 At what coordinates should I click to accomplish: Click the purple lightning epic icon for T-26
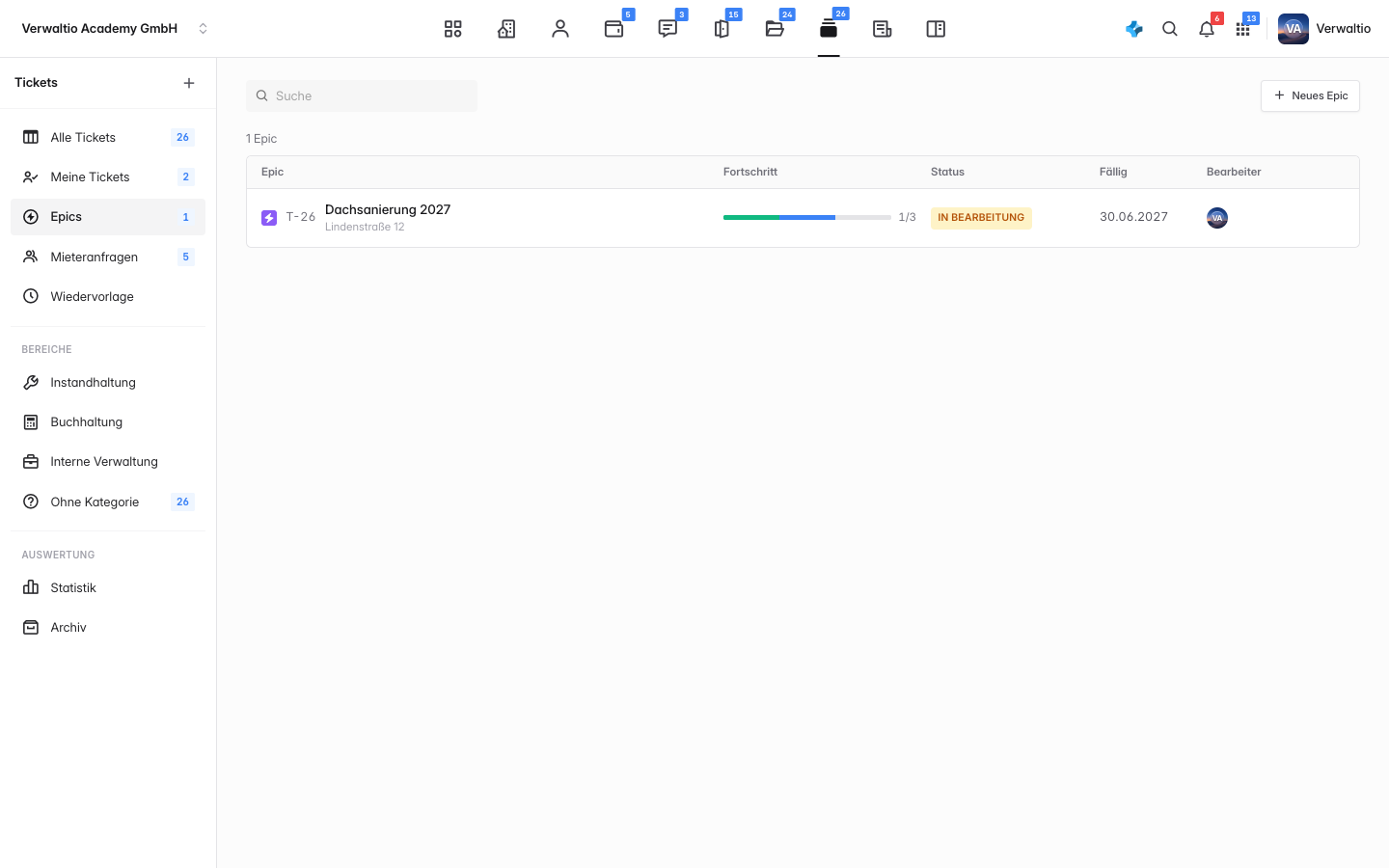point(269,218)
